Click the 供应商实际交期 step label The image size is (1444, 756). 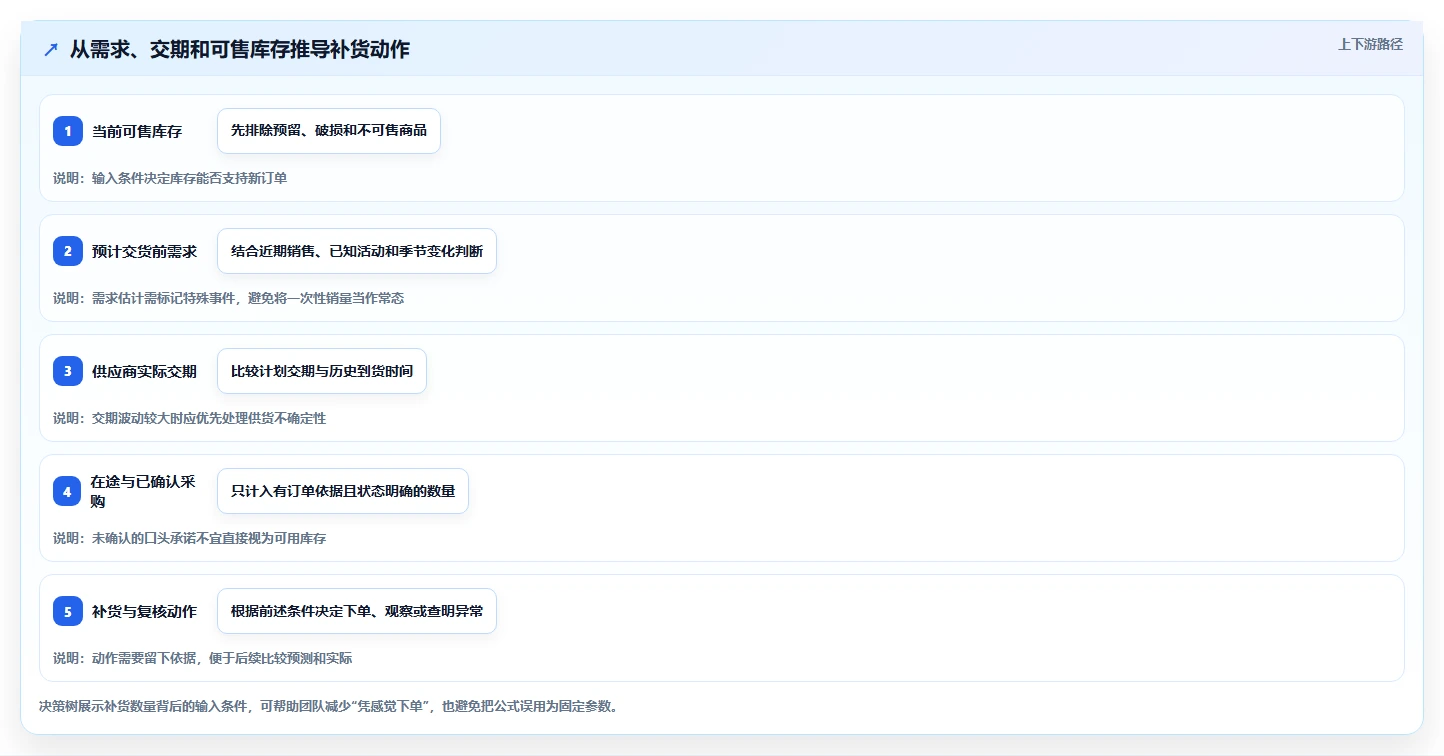[x=144, y=371]
